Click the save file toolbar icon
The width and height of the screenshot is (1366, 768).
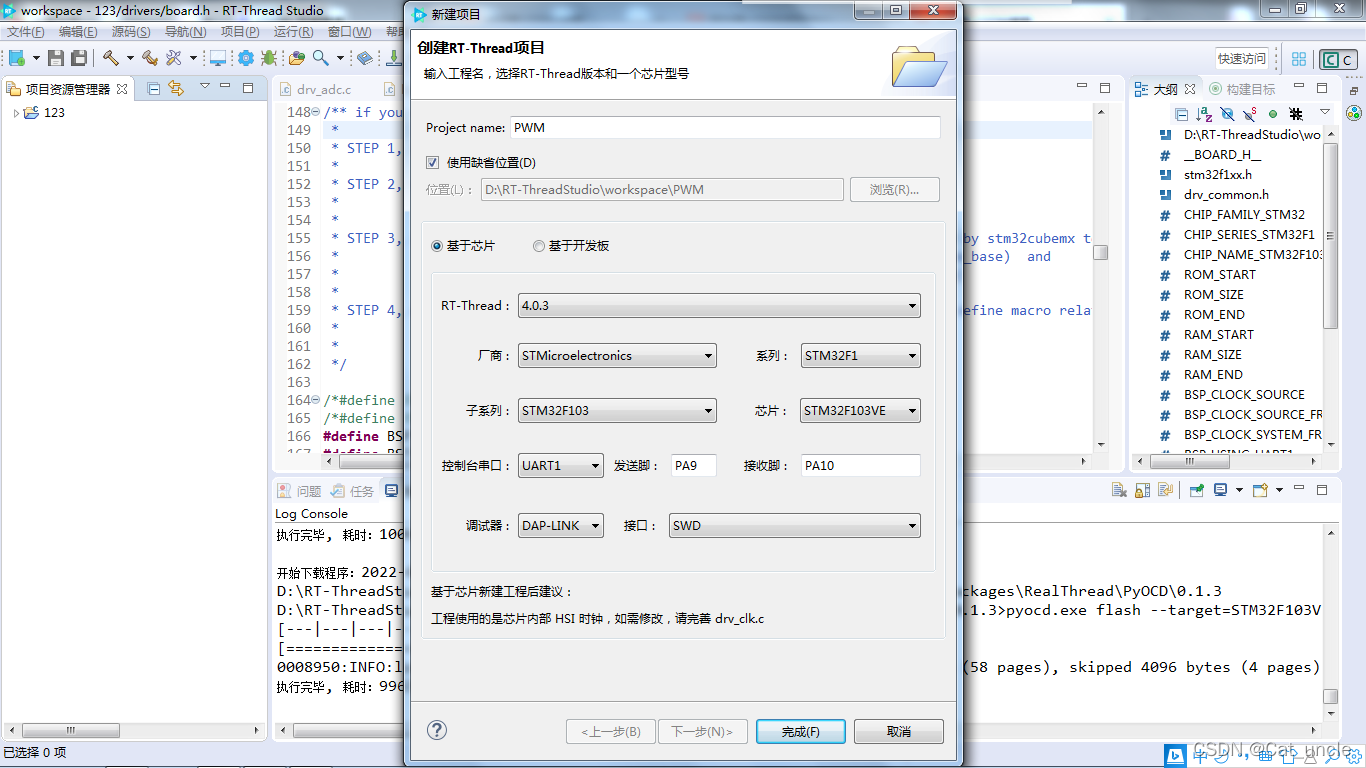[56, 58]
